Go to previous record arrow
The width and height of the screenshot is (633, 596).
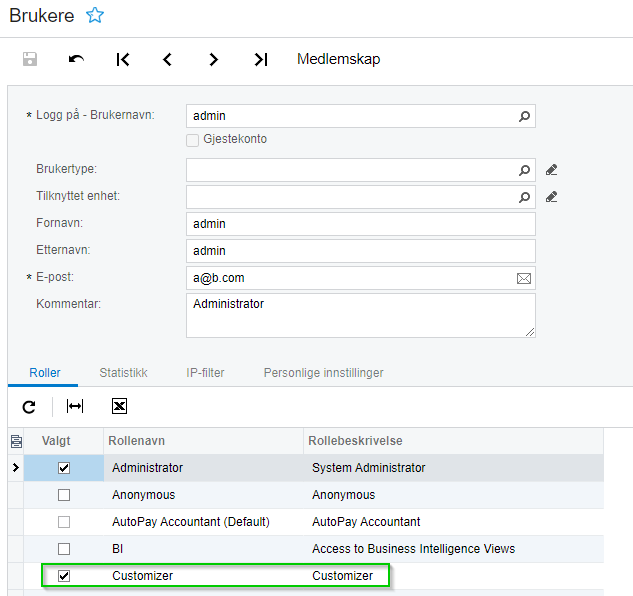click(x=168, y=59)
